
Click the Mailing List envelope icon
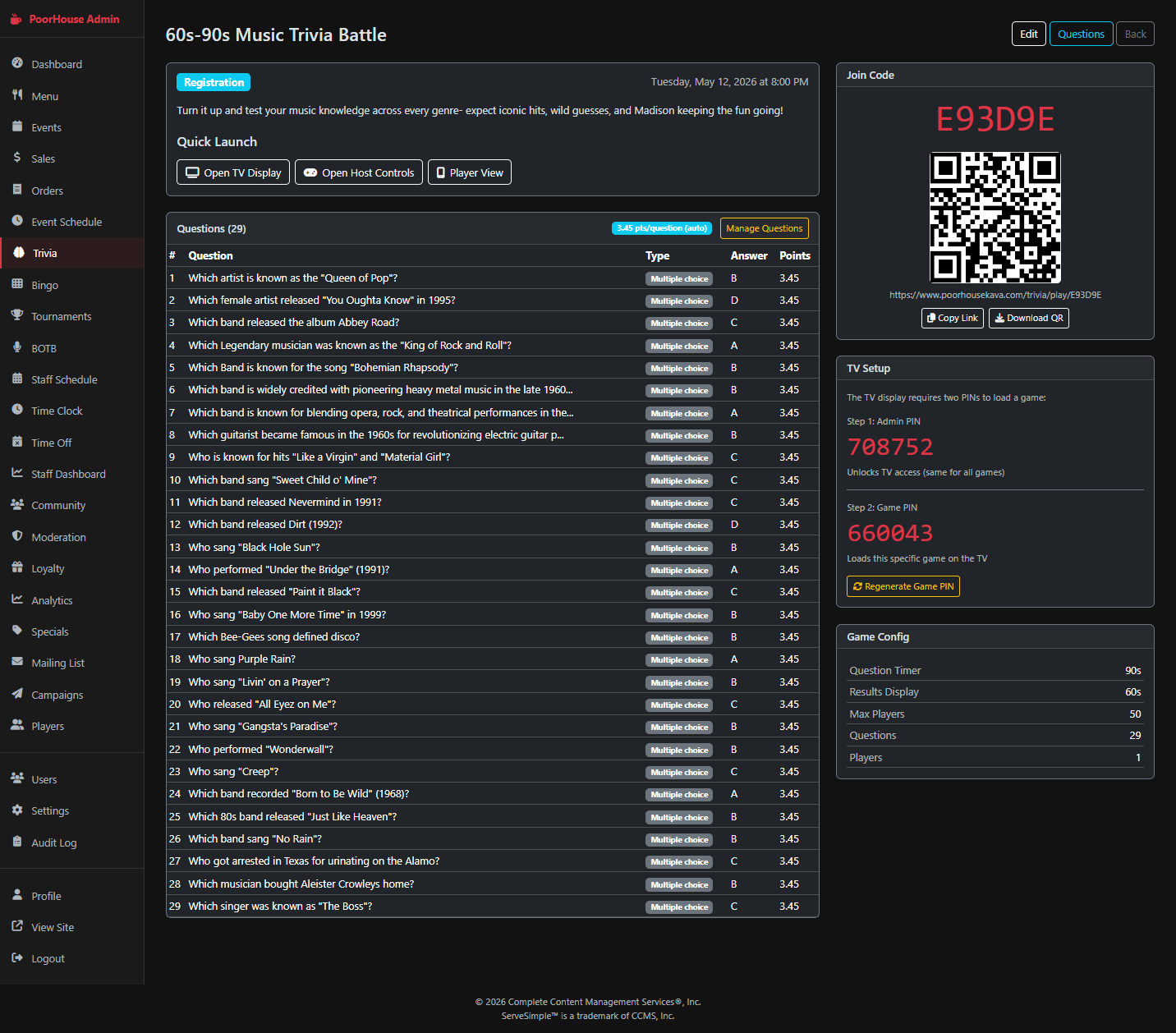pos(17,662)
